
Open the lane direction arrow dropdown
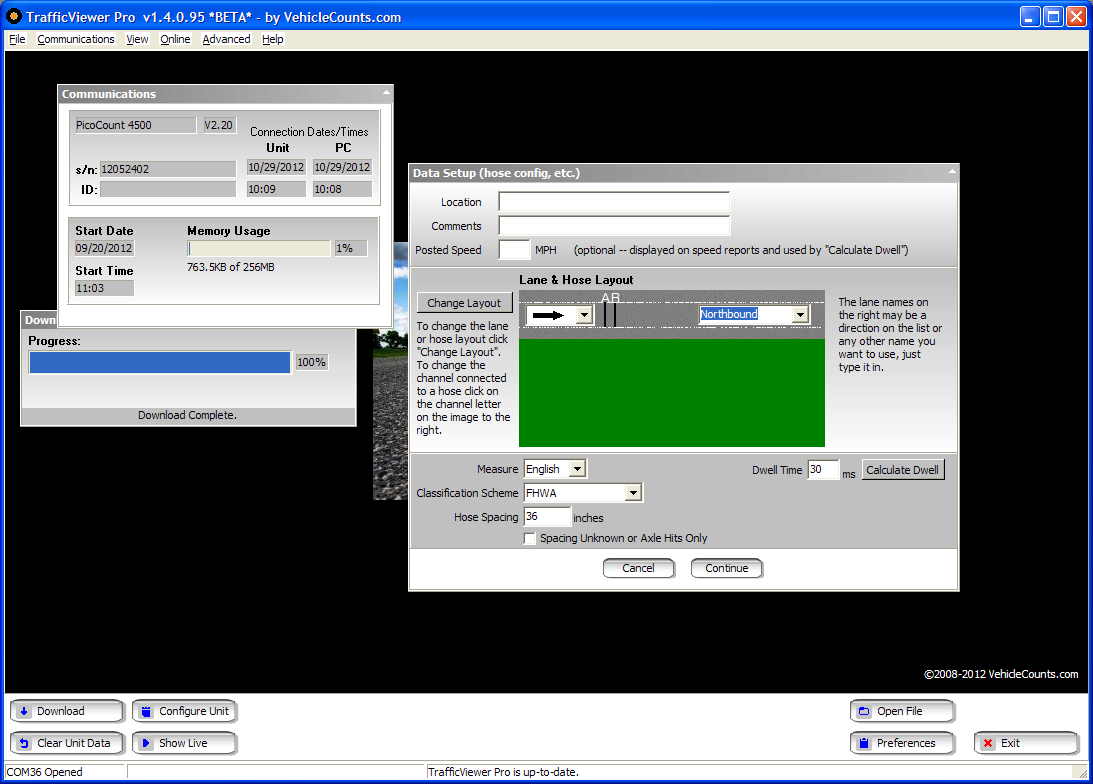585,315
